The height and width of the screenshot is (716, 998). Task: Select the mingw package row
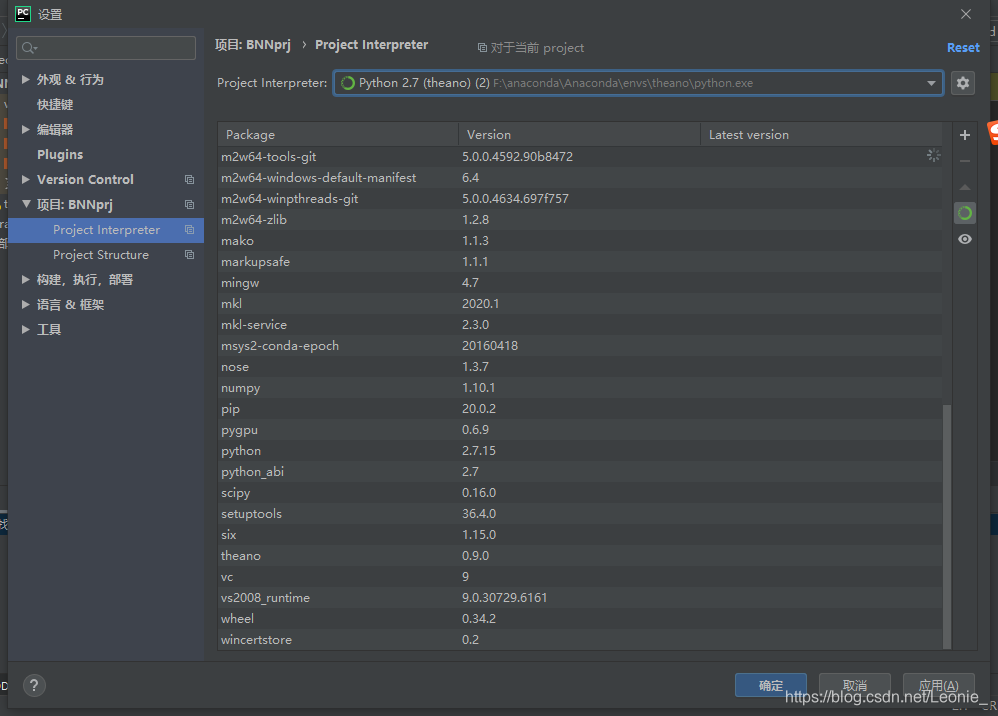[580, 283]
